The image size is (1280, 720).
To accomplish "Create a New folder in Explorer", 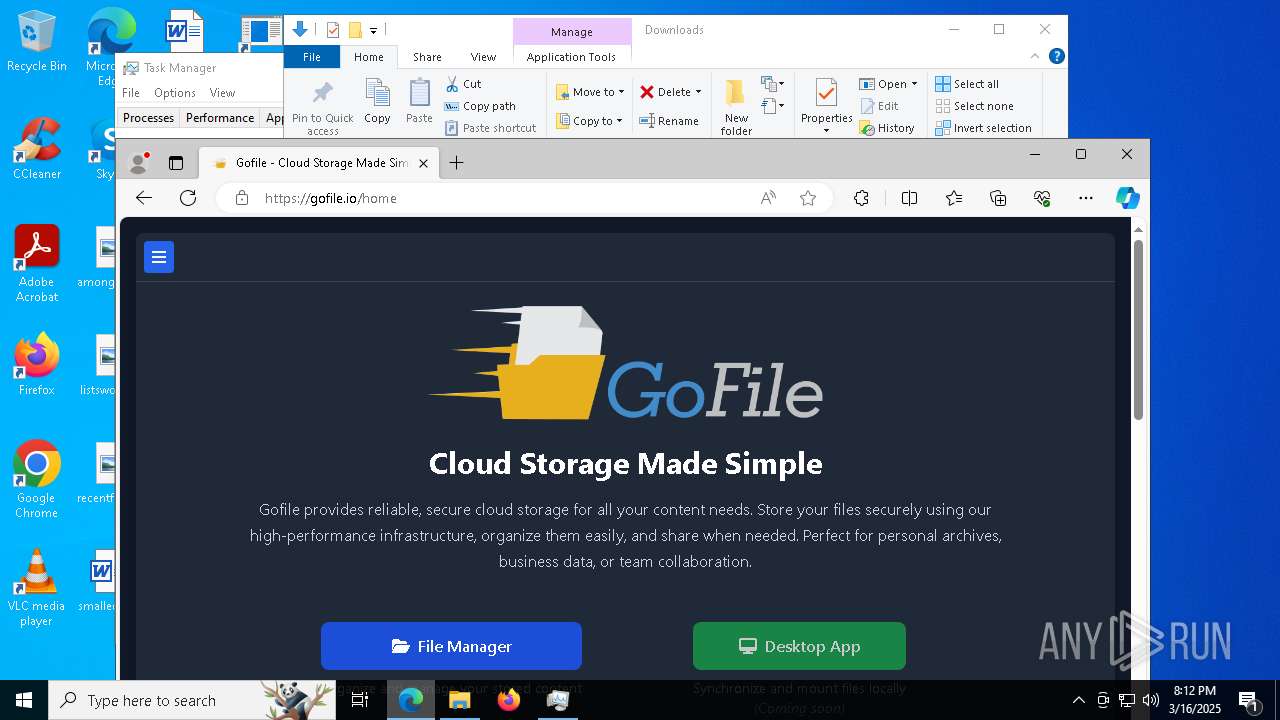I will point(736,107).
